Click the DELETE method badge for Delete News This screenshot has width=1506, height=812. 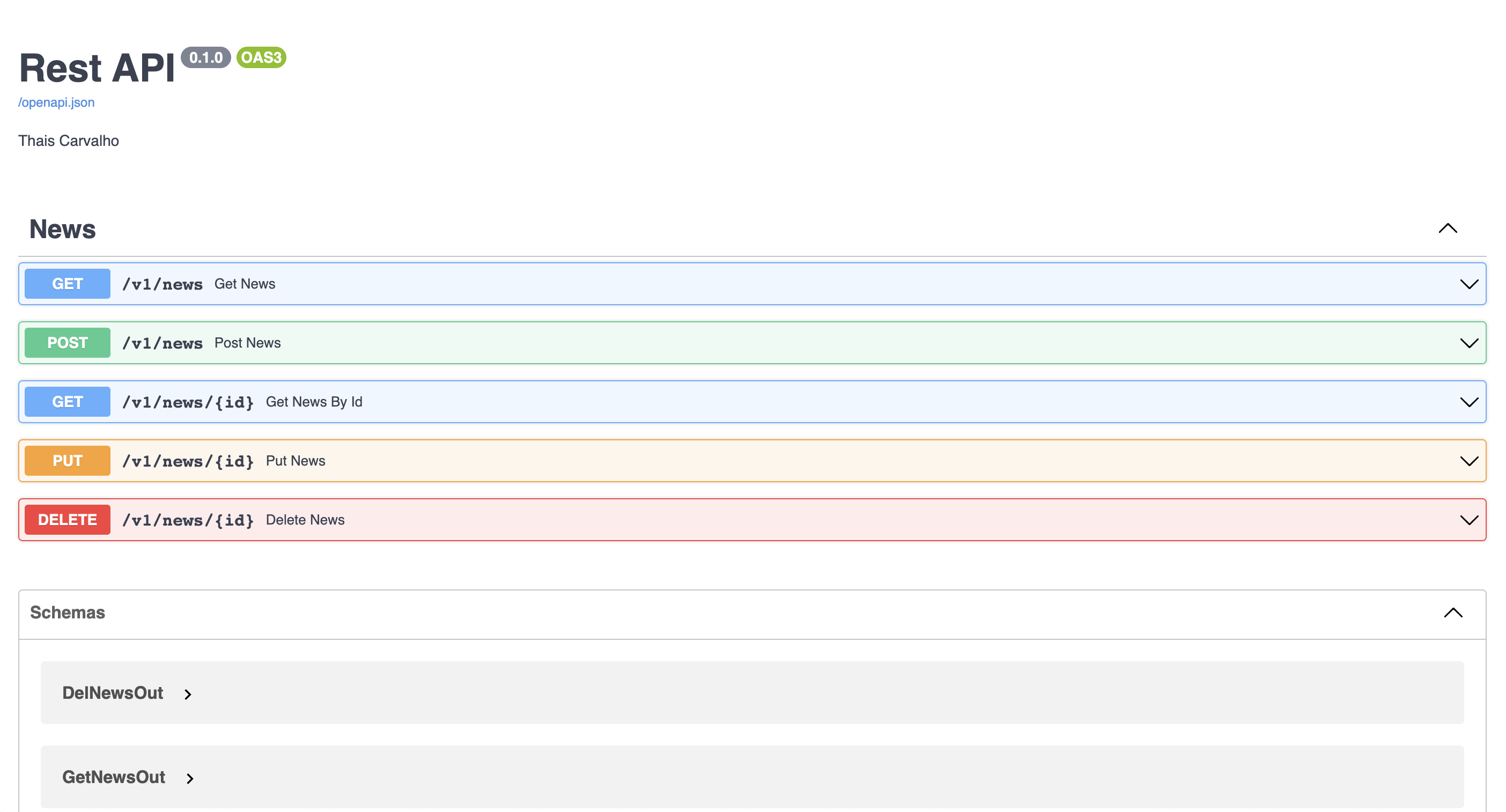pyautogui.click(x=67, y=520)
